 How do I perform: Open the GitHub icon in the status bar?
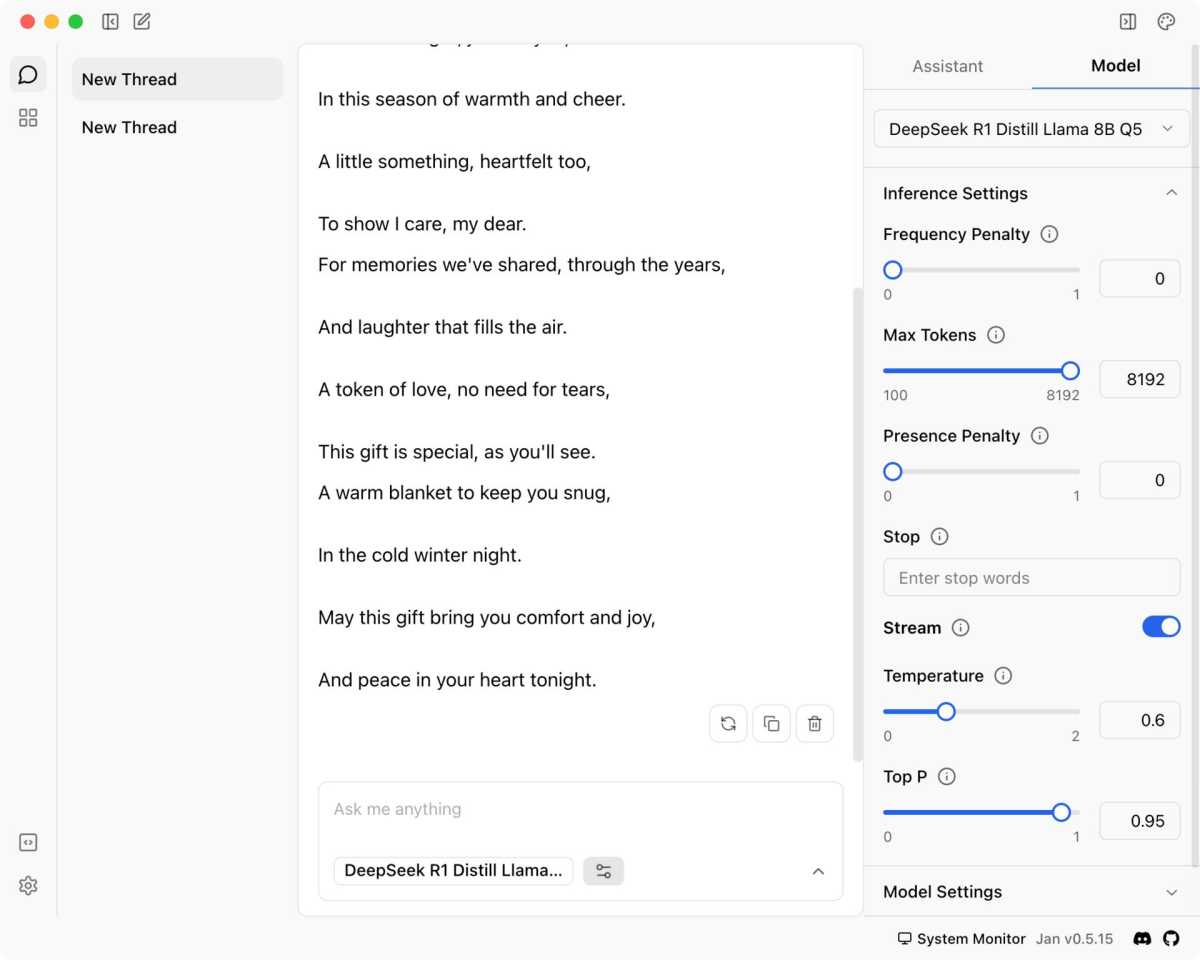(1172, 939)
